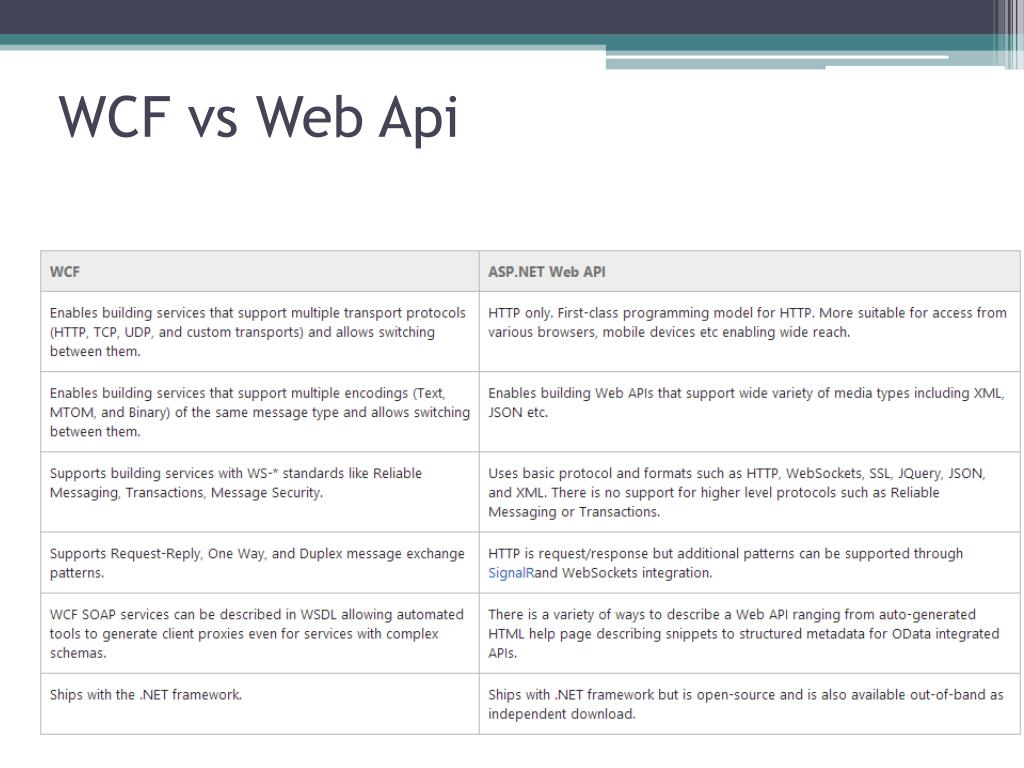The width and height of the screenshot is (1024, 768).
Task: Click the dark header banner at top
Action: (496, 17)
